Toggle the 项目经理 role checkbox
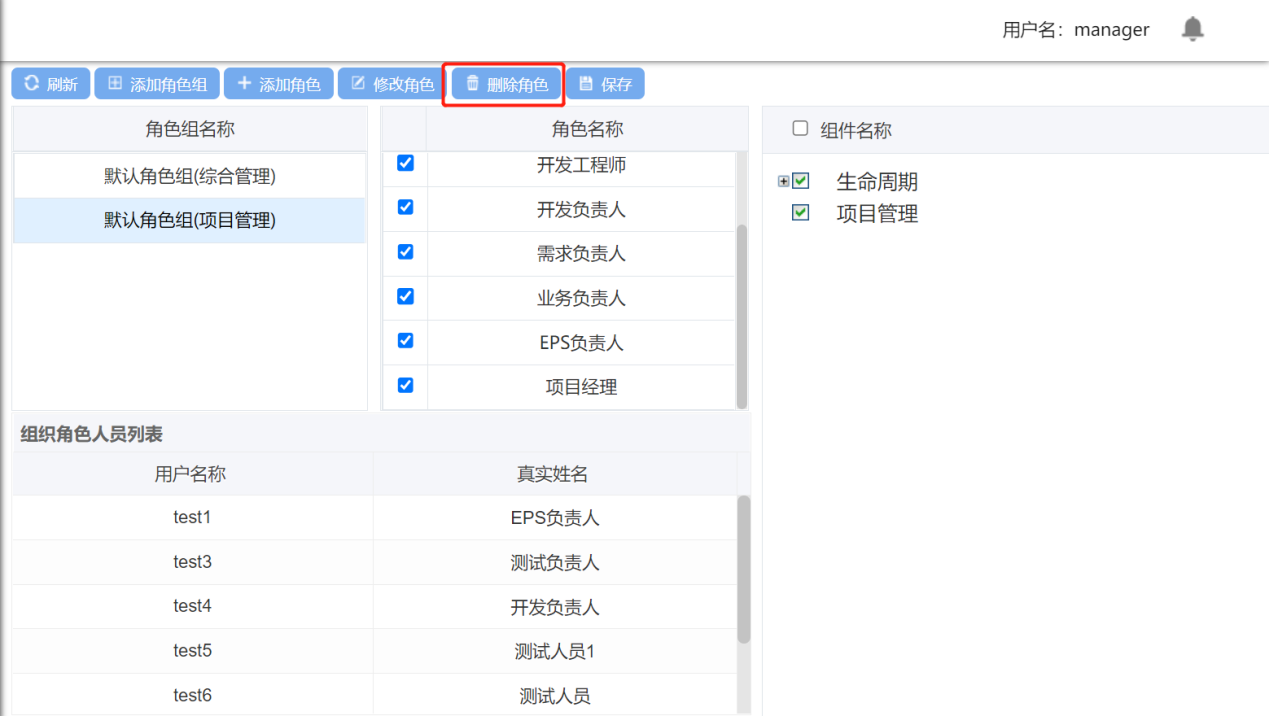This screenshot has width=1269, height=716. pyautogui.click(x=405, y=385)
